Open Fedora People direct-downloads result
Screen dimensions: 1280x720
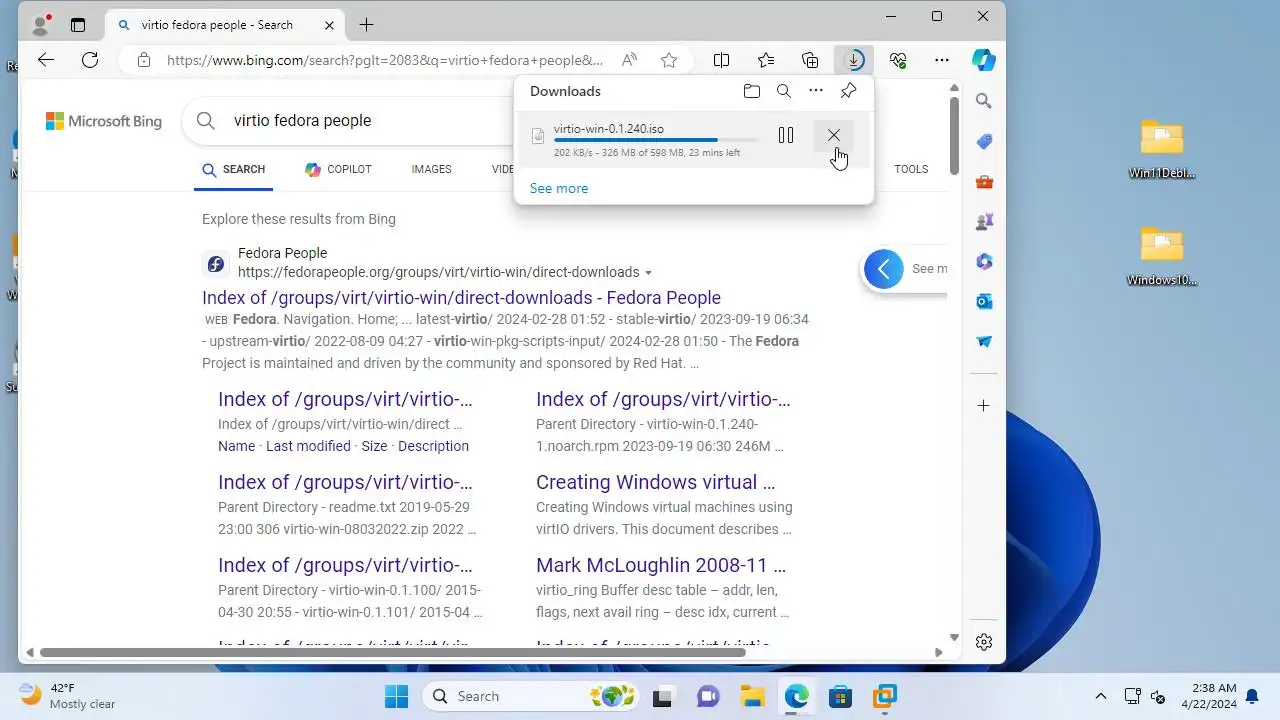coord(461,298)
